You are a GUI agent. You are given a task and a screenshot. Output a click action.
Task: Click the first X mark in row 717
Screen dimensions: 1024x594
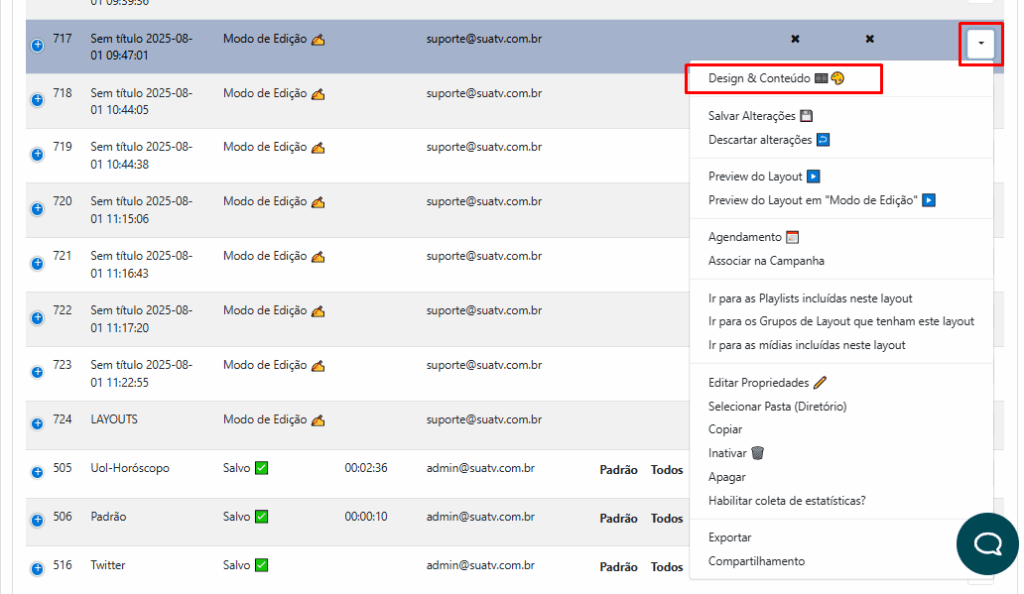(x=795, y=39)
